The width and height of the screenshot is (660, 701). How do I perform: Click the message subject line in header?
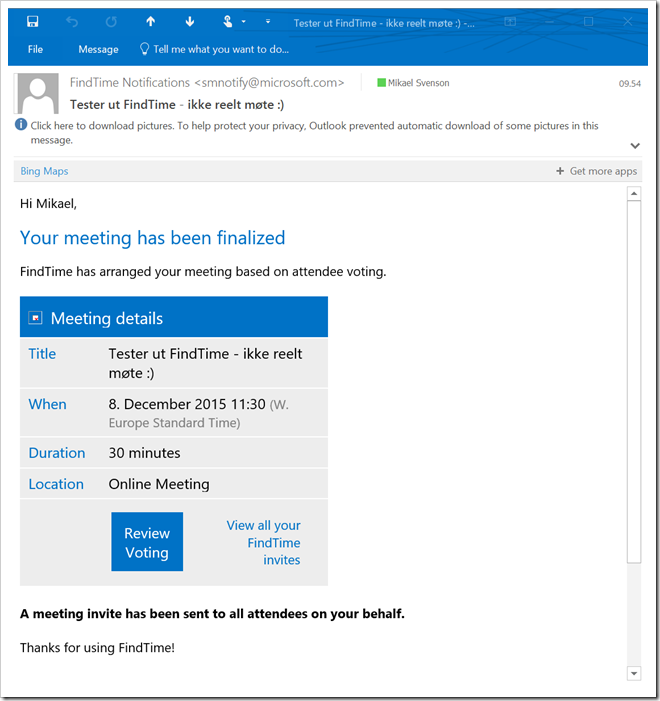coord(177,105)
